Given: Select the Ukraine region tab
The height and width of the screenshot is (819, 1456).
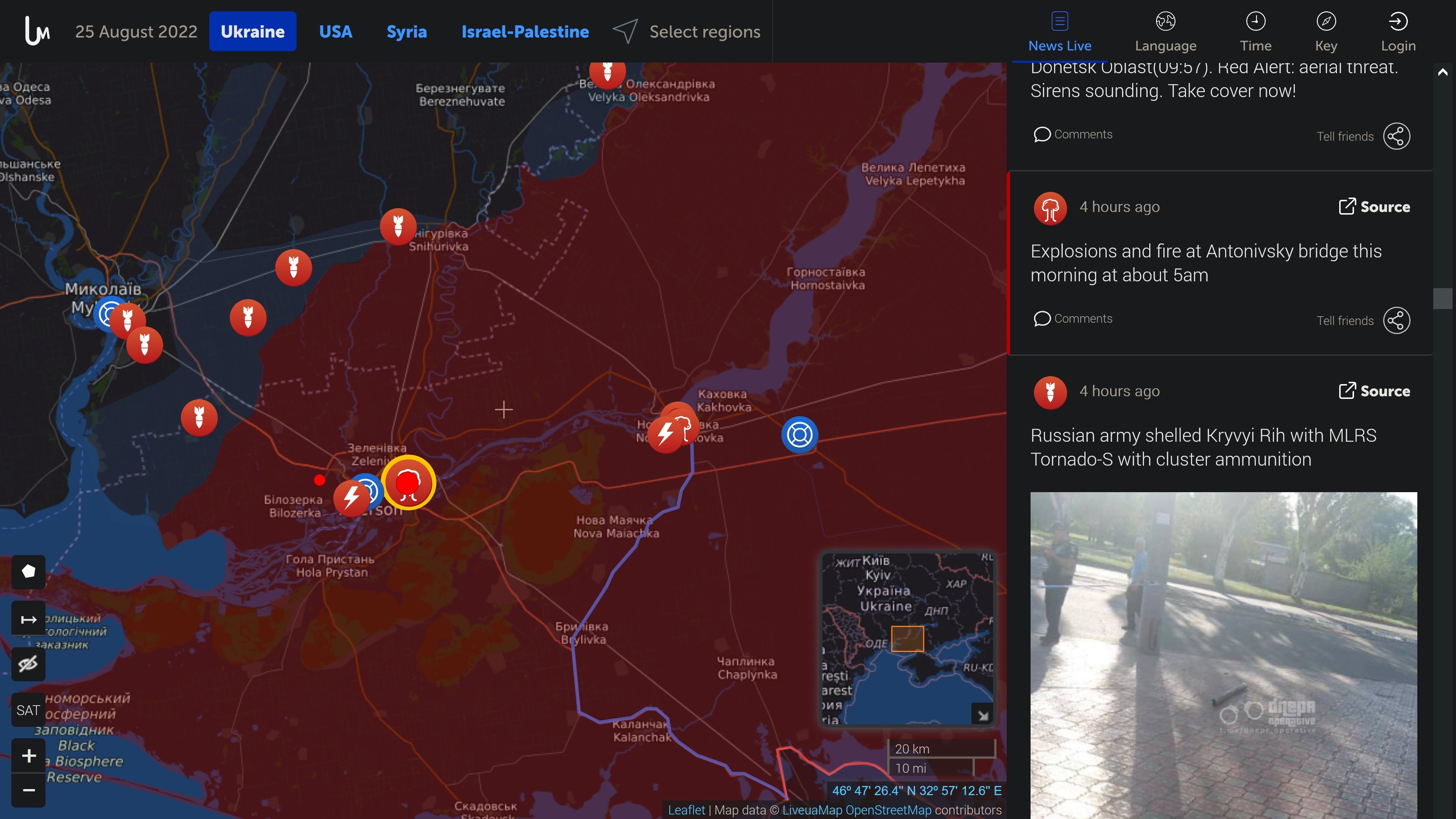Looking at the screenshot, I should point(253,31).
